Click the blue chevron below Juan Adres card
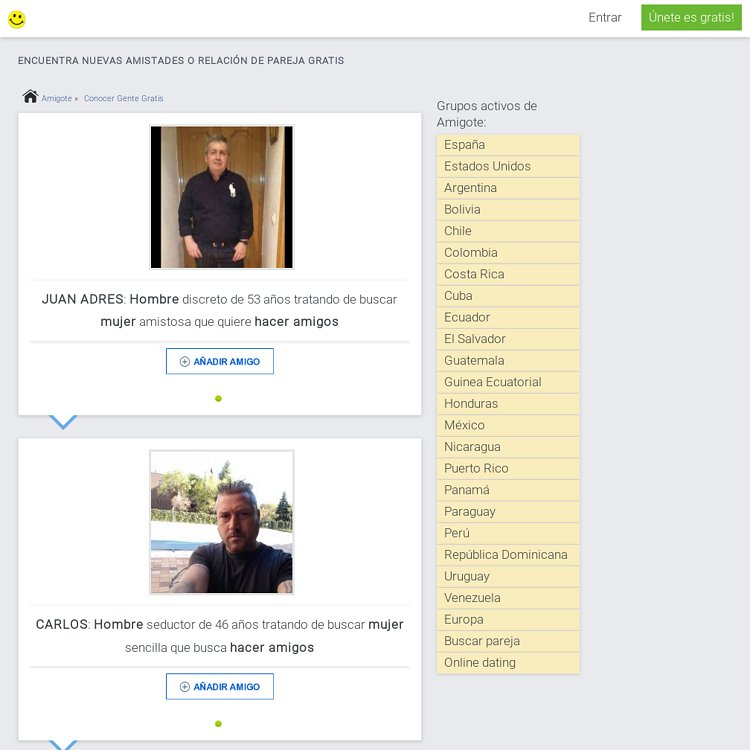Viewport: 750px width, 750px height. 63,422
